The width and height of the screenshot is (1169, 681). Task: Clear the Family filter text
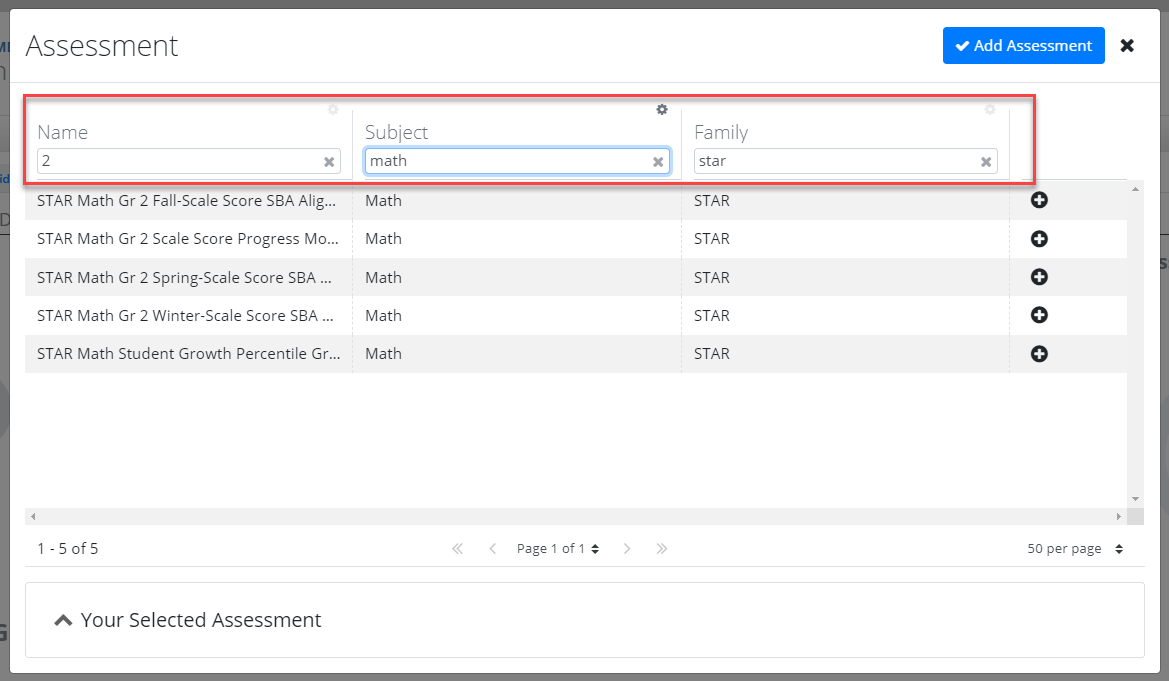click(986, 162)
